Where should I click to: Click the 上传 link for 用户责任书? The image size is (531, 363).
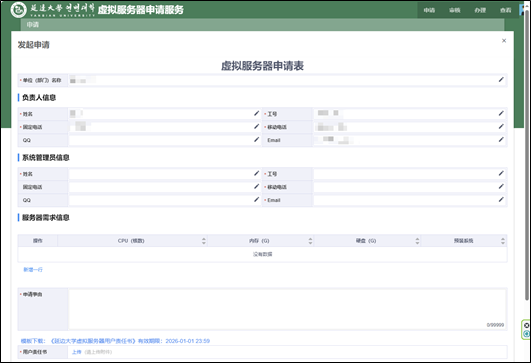77,352
